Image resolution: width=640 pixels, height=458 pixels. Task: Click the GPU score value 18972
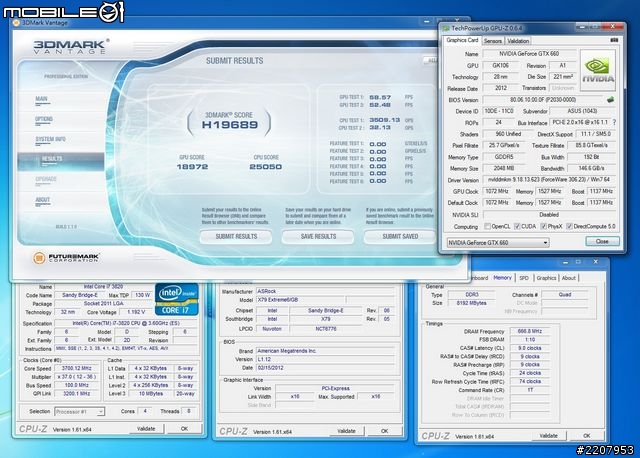point(192,167)
